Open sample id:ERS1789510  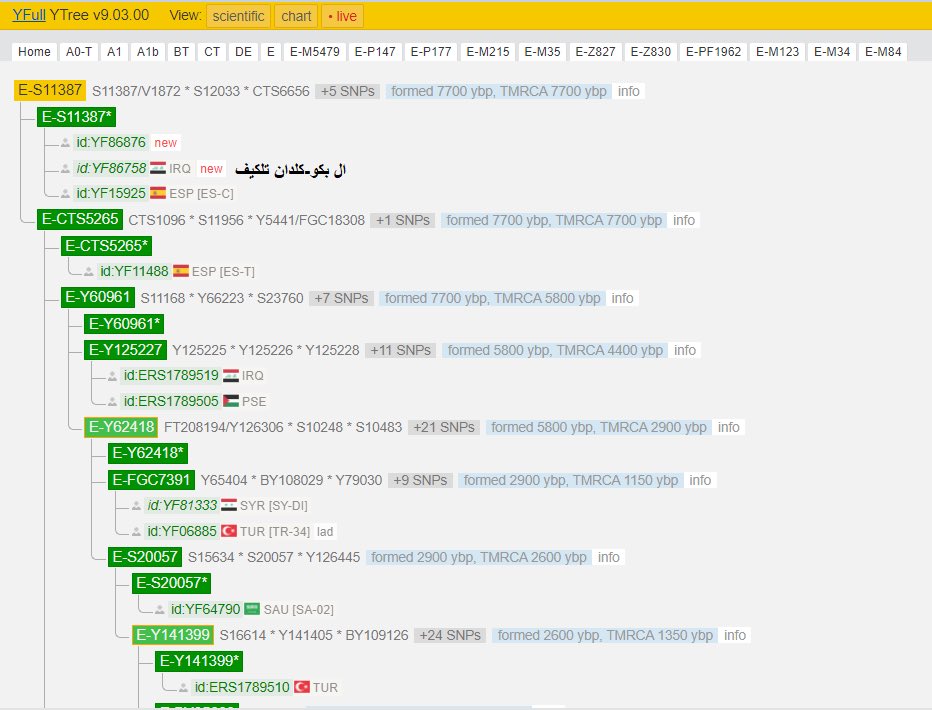click(x=242, y=687)
